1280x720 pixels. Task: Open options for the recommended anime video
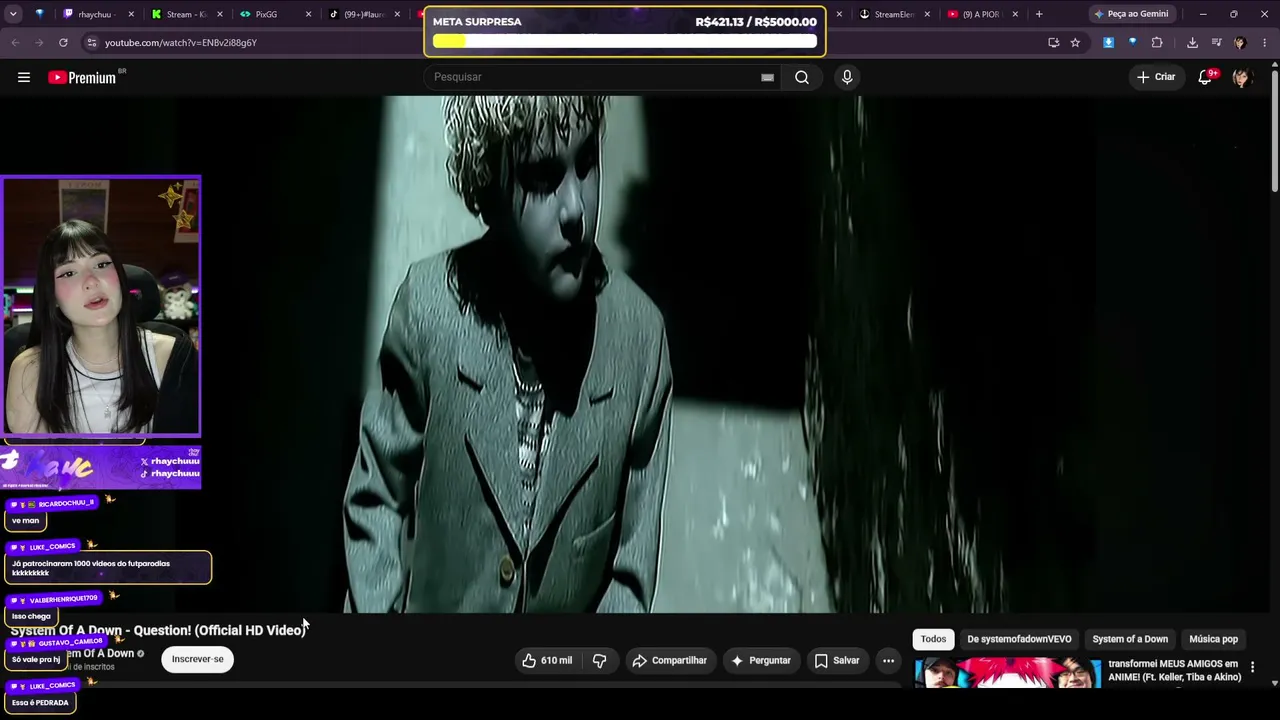coord(1252,667)
